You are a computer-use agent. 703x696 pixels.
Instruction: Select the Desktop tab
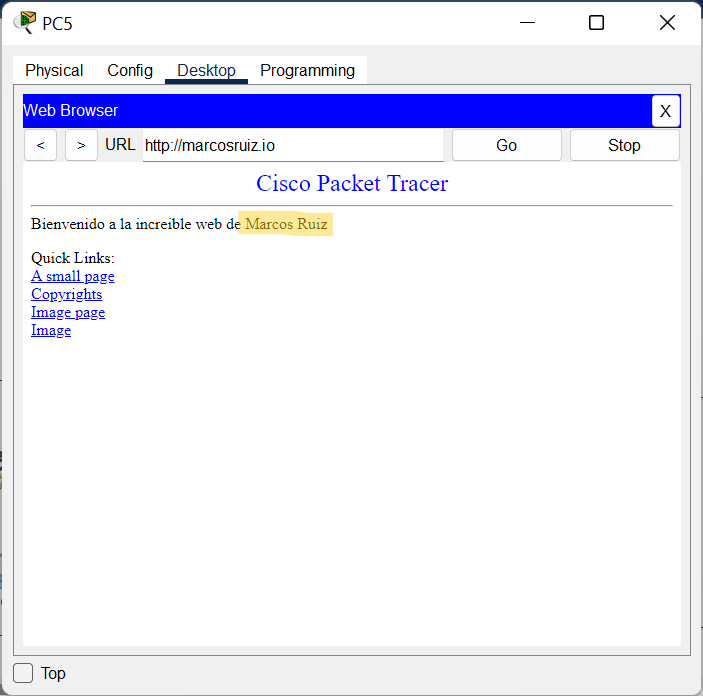click(206, 70)
